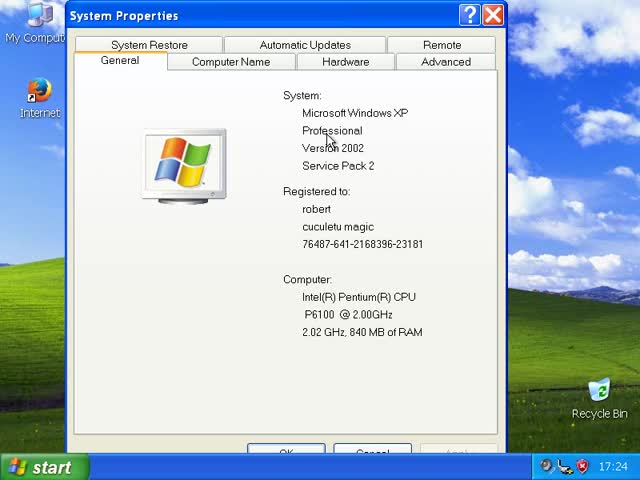Select the General tab
Screen dimensions: 640x480
120,61
